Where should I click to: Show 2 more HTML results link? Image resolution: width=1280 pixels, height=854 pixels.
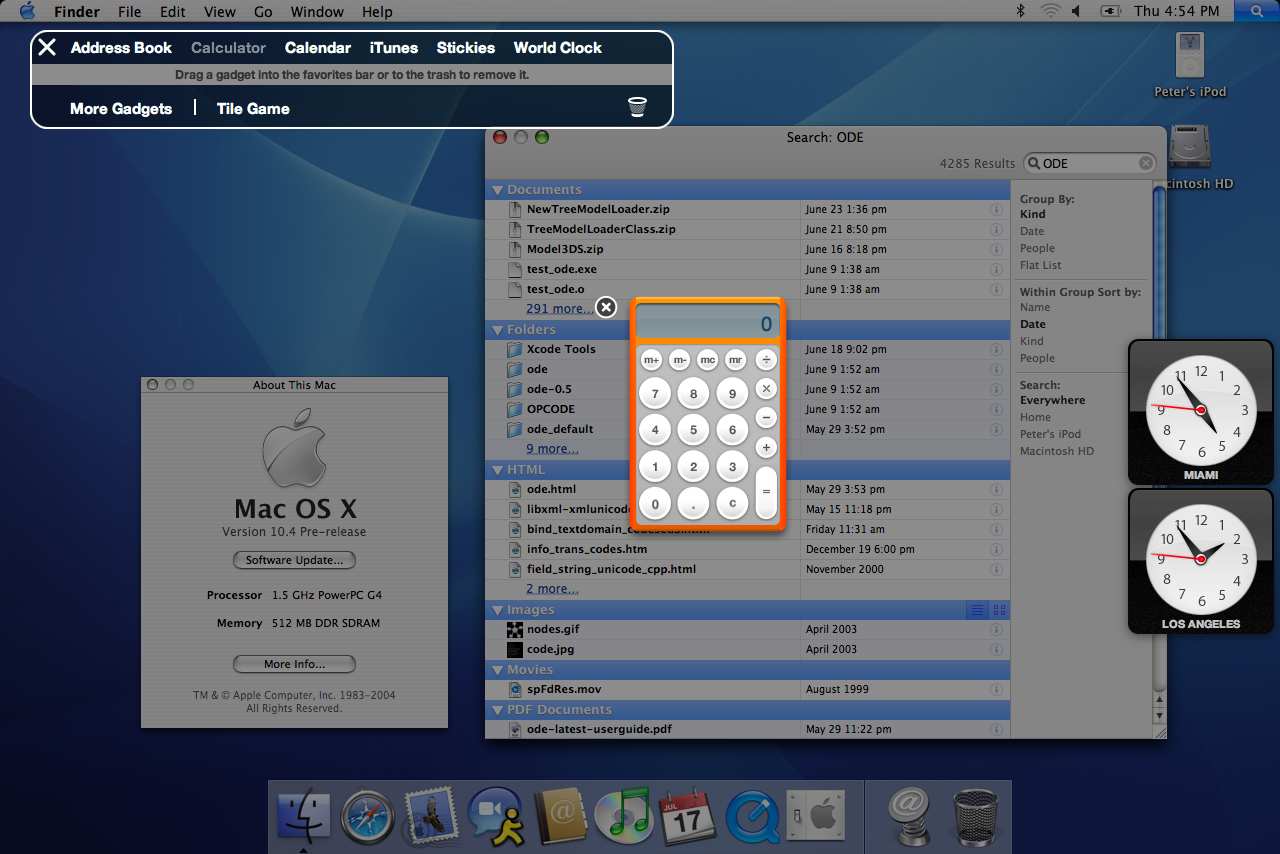(x=552, y=589)
